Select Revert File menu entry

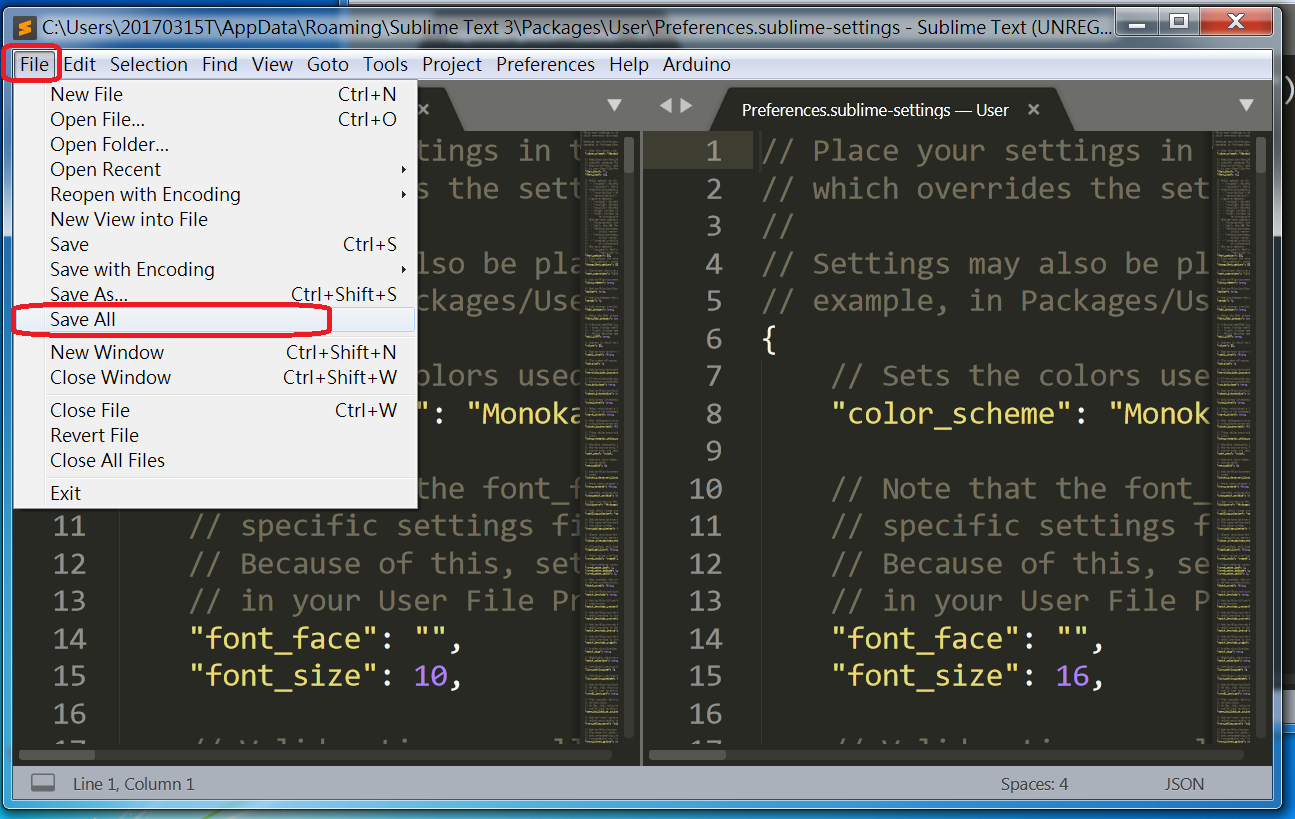coord(215,435)
